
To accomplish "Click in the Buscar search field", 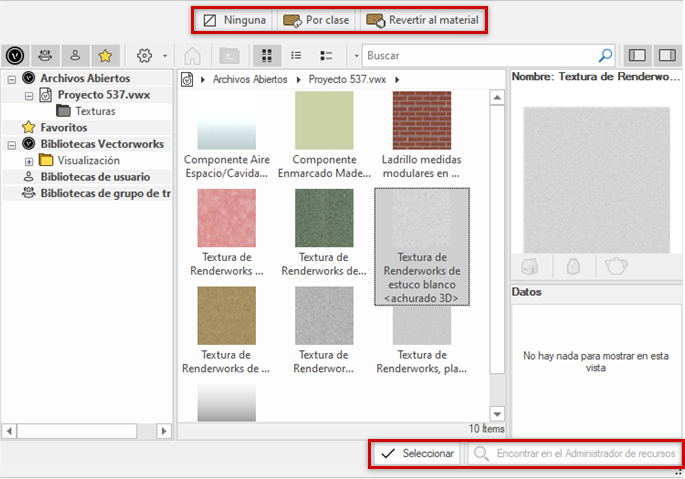I will click(x=480, y=55).
